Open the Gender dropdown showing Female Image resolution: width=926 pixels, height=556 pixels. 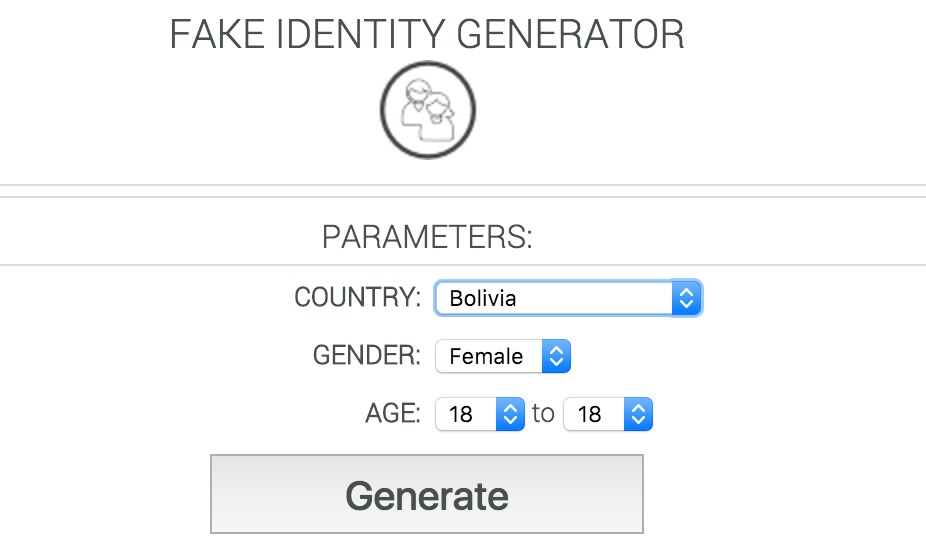pyautogui.click(x=490, y=356)
